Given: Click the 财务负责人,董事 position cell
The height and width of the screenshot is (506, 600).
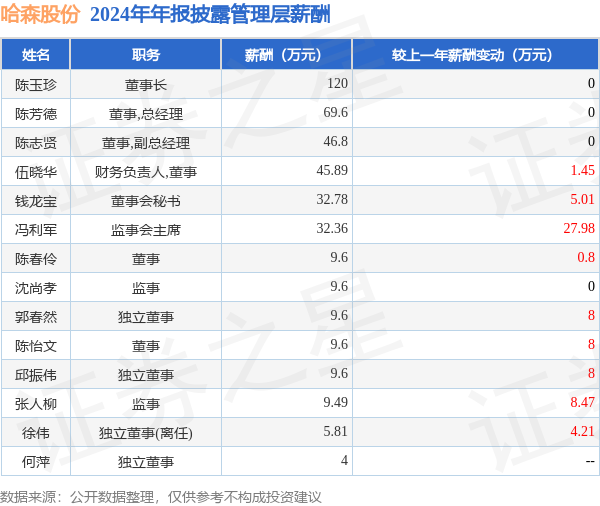Looking at the screenshot, I should [x=145, y=172].
